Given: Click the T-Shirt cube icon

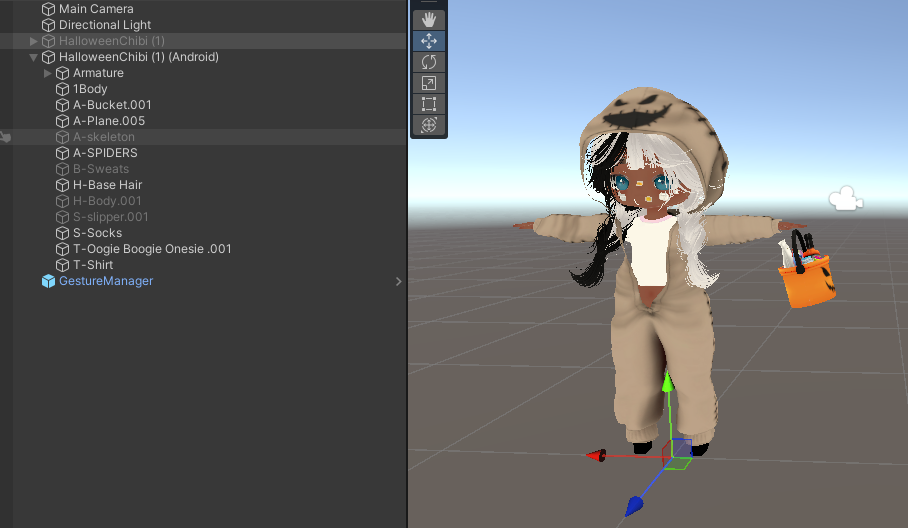Looking at the screenshot, I should (x=63, y=265).
